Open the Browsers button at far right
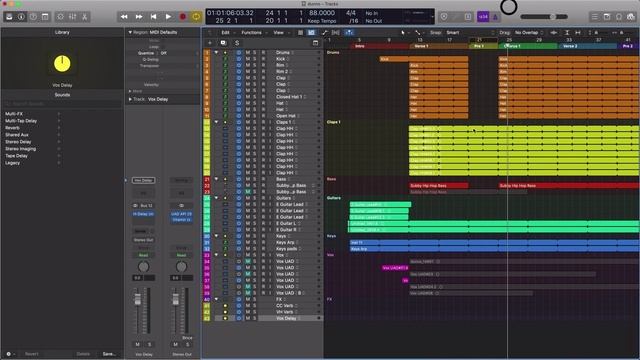640x360 pixels. pos(631,17)
